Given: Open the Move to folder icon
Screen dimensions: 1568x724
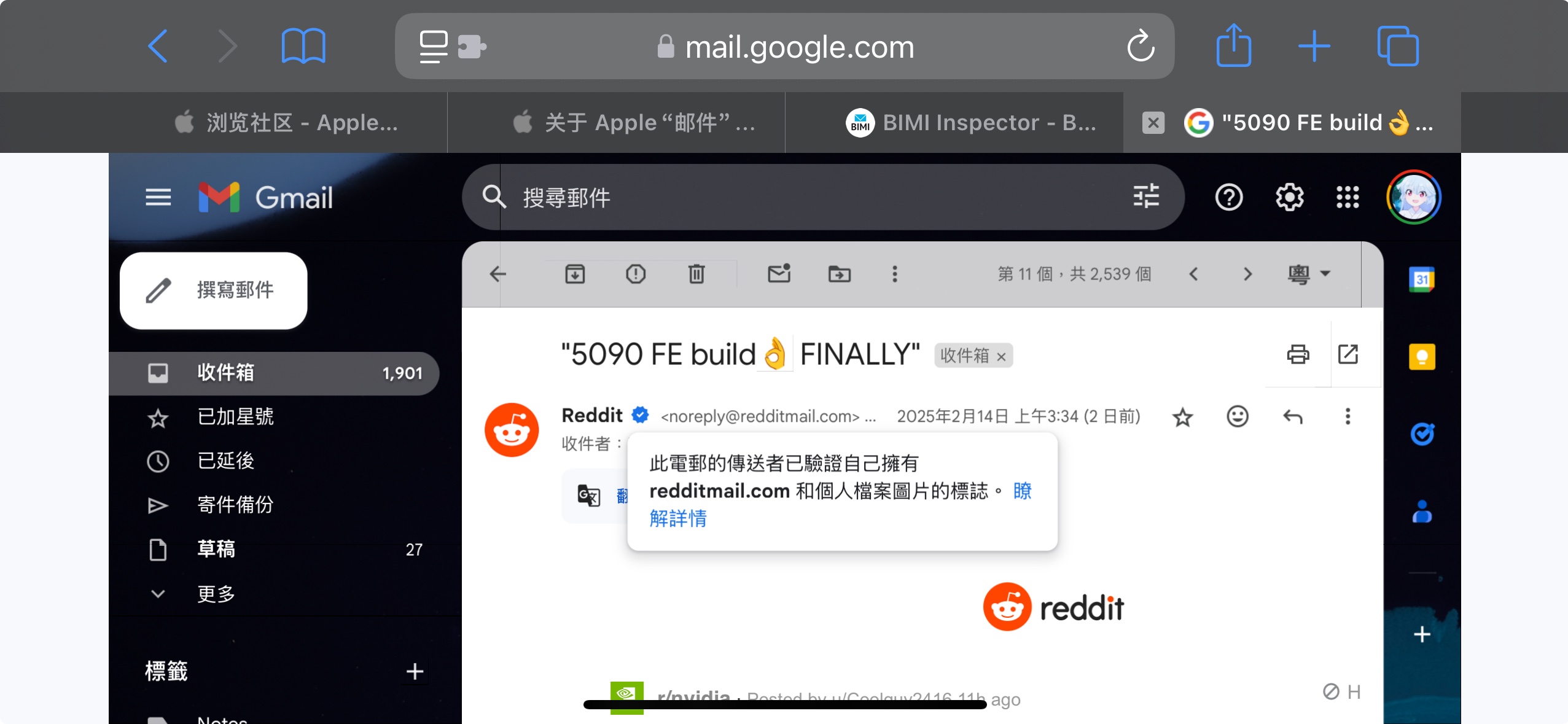Looking at the screenshot, I should tap(840, 274).
